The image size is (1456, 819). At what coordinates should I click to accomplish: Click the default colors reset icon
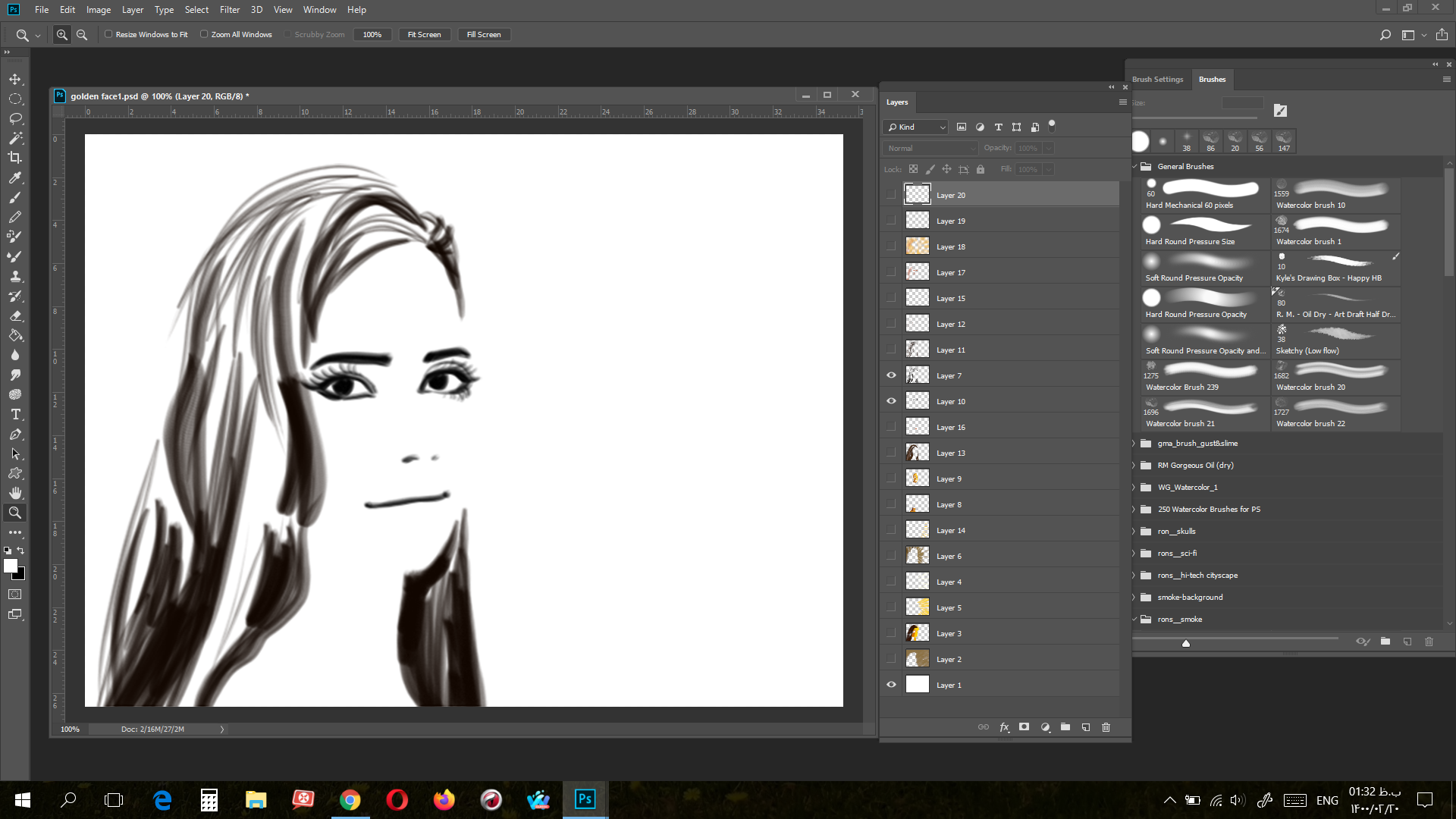point(7,551)
